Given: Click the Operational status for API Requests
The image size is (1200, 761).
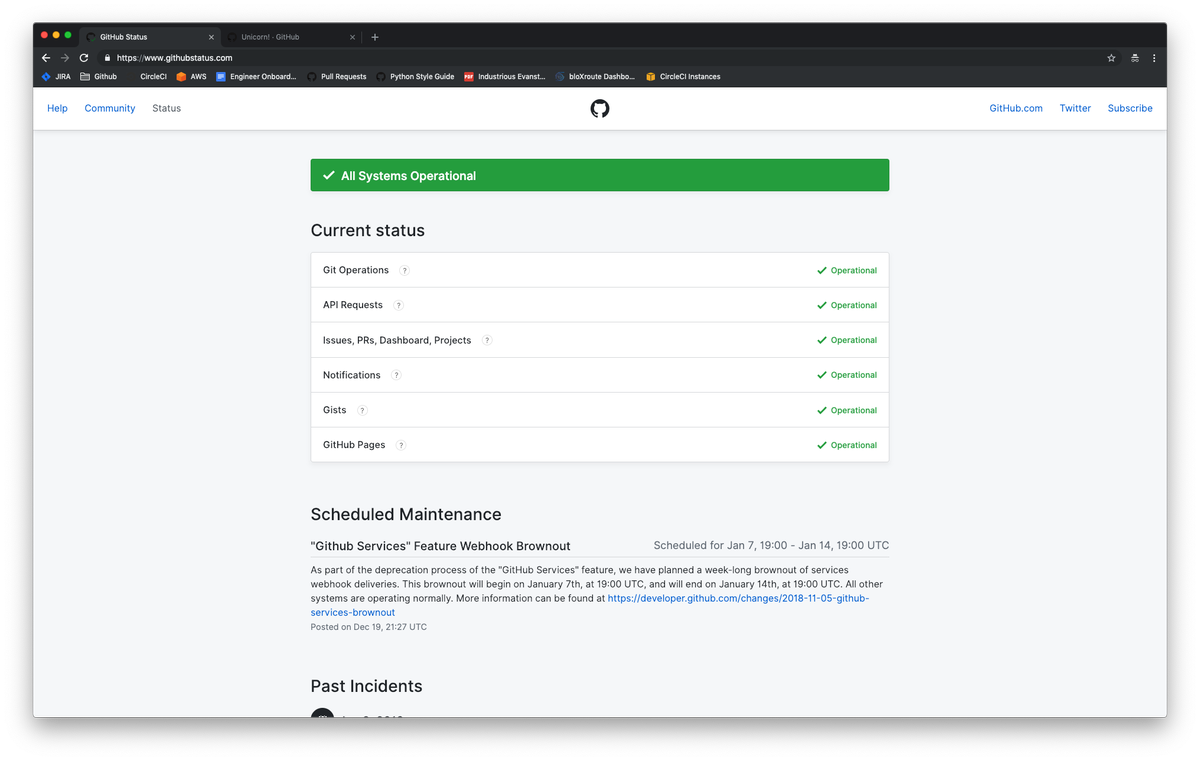Looking at the screenshot, I should 847,305.
